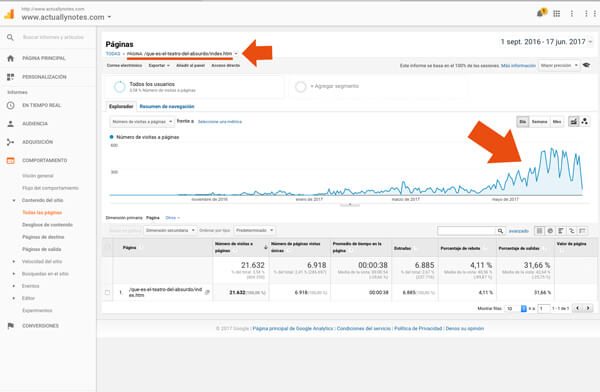Go to next table page arrow
600x392 pixels.
pyautogui.click(x=588, y=308)
